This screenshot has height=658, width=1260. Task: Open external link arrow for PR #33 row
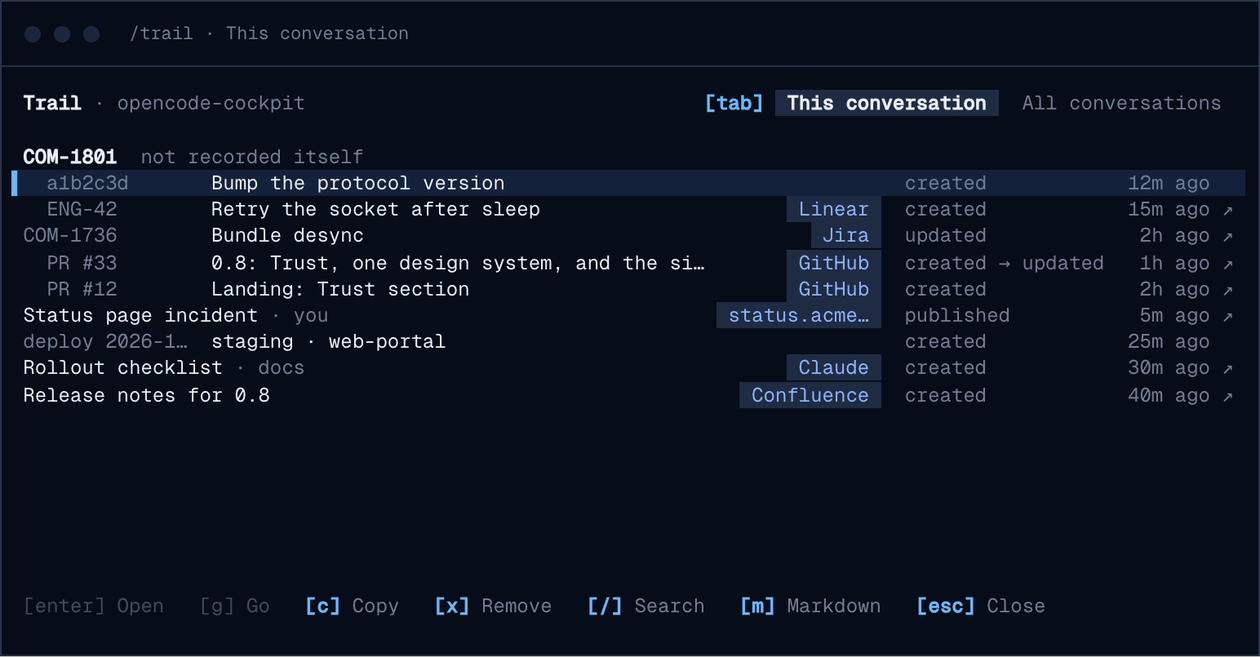[1228, 264]
